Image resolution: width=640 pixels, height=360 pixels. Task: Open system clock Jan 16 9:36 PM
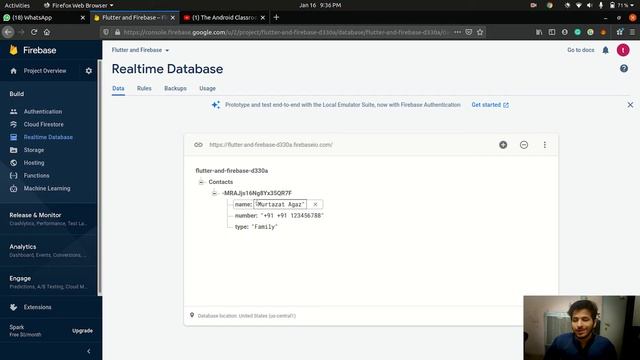320,5
